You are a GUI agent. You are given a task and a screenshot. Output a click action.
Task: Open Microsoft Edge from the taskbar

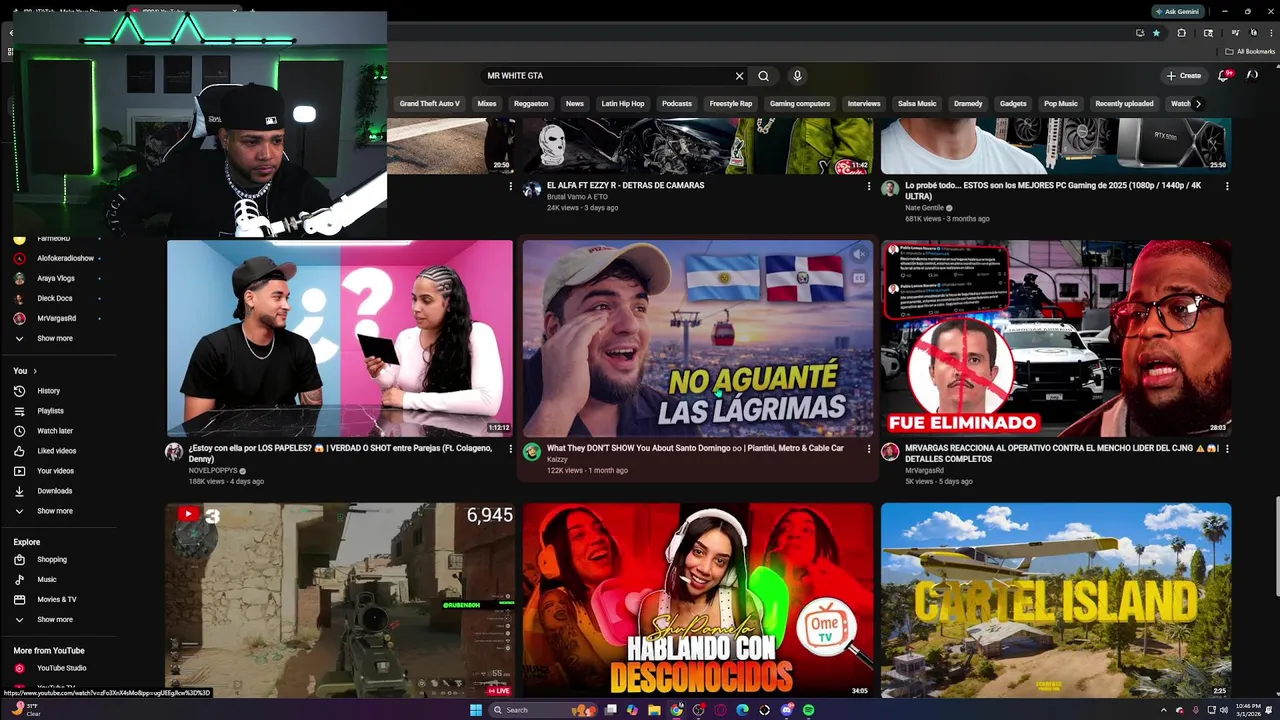(742, 710)
